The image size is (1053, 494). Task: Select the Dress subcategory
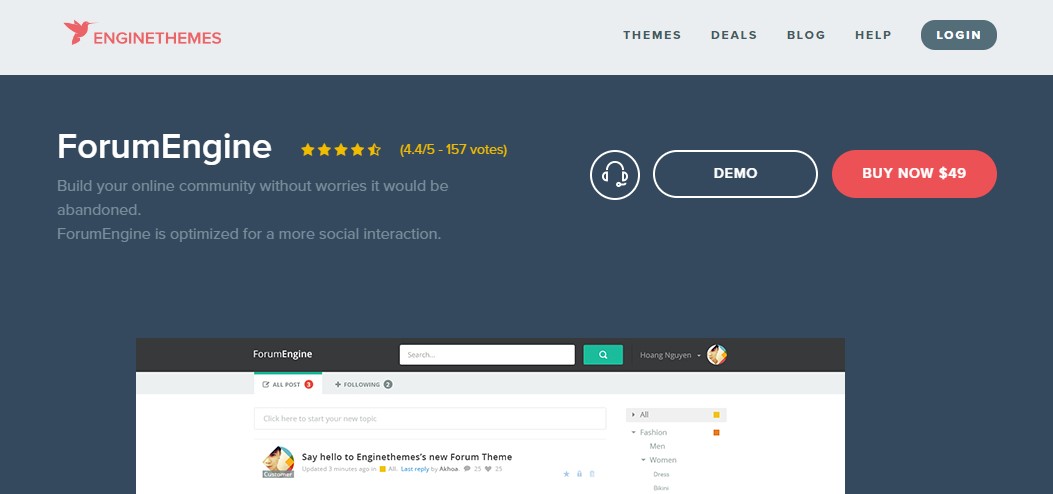tap(661, 474)
